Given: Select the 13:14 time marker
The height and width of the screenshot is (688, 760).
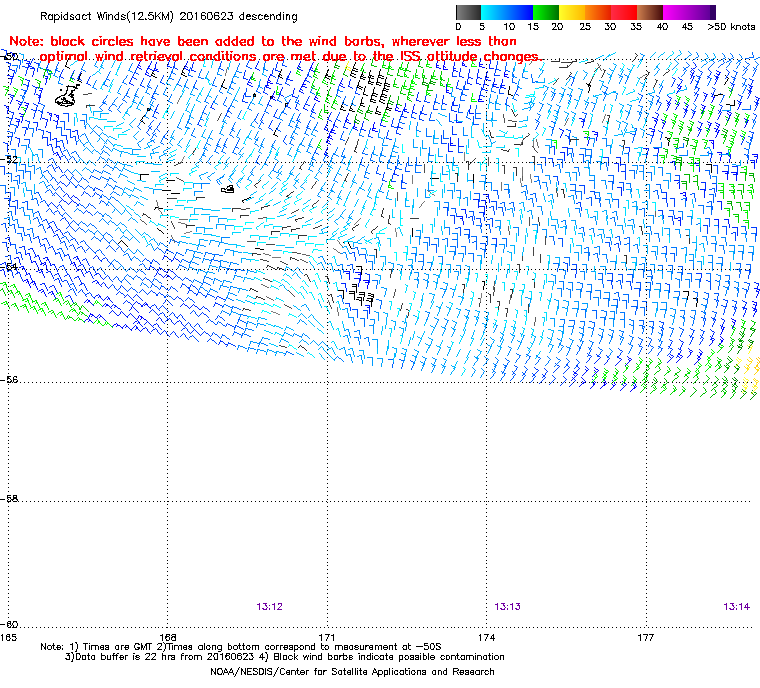Looking at the screenshot, I should point(736,607).
